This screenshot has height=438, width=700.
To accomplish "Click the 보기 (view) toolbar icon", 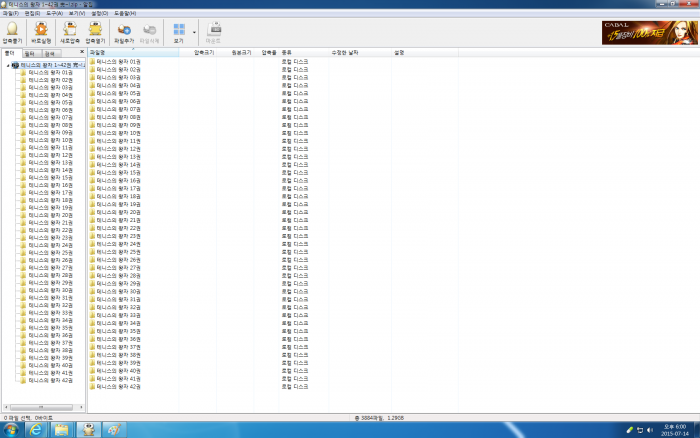I will (178, 33).
